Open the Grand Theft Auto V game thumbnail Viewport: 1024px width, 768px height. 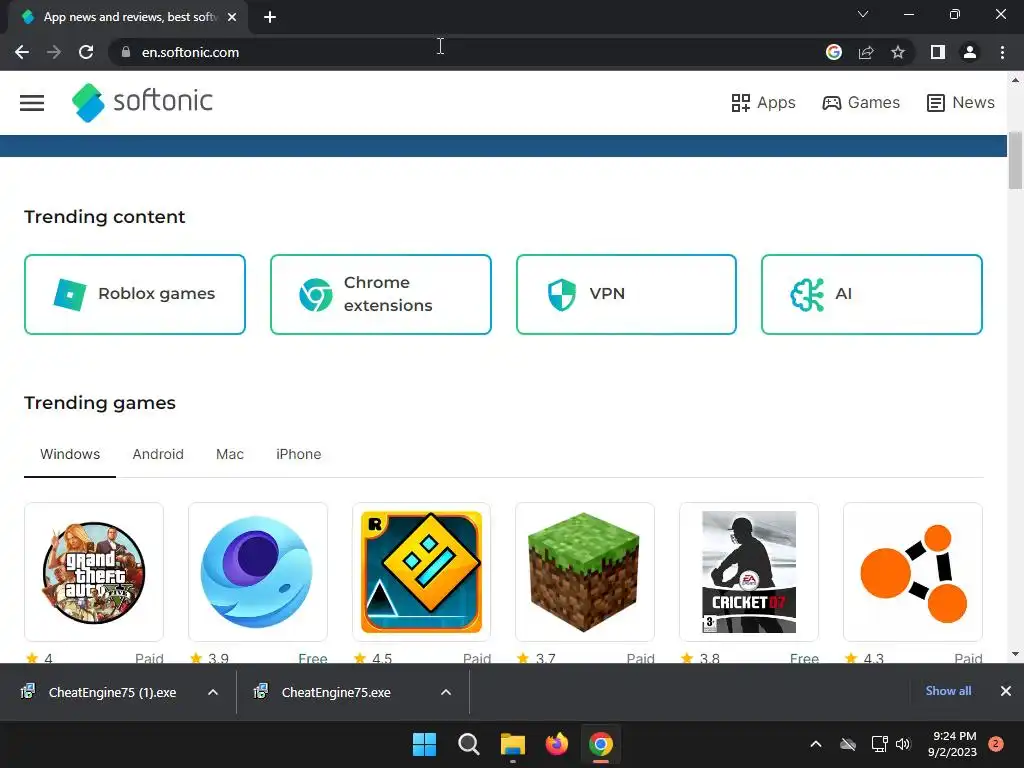coord(94,572)
